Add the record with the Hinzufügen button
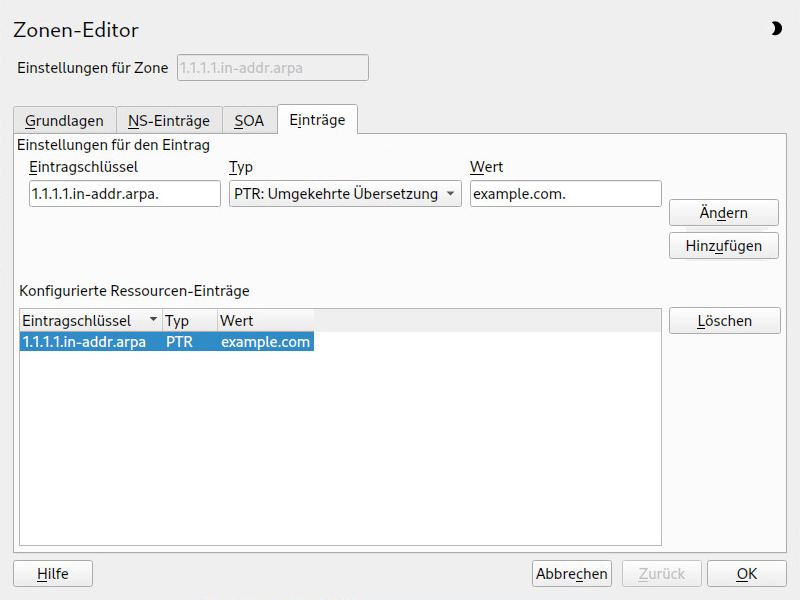800x600 pixels. (x=723, y=245)
